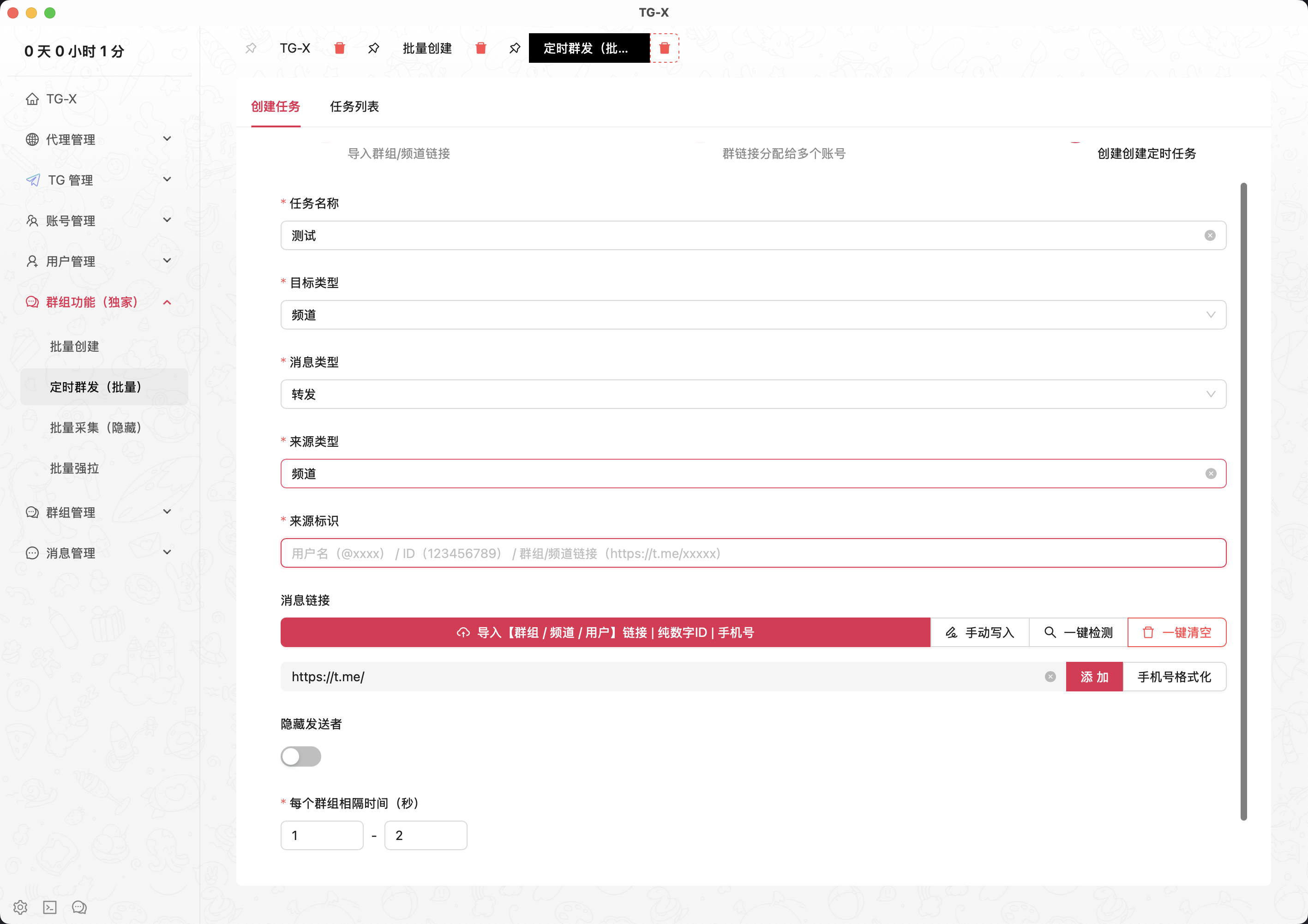Screen dimensions: 1308x924
Task: Expand the 群组管理 menu chevron
Action: click(167, 511)
